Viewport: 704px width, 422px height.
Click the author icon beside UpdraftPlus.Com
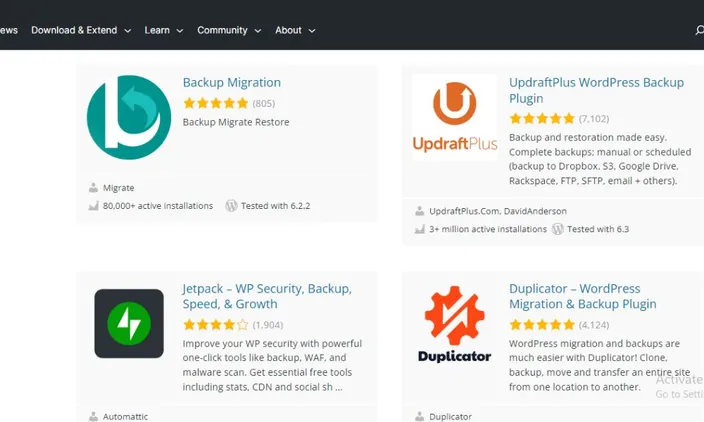(419, 211)
